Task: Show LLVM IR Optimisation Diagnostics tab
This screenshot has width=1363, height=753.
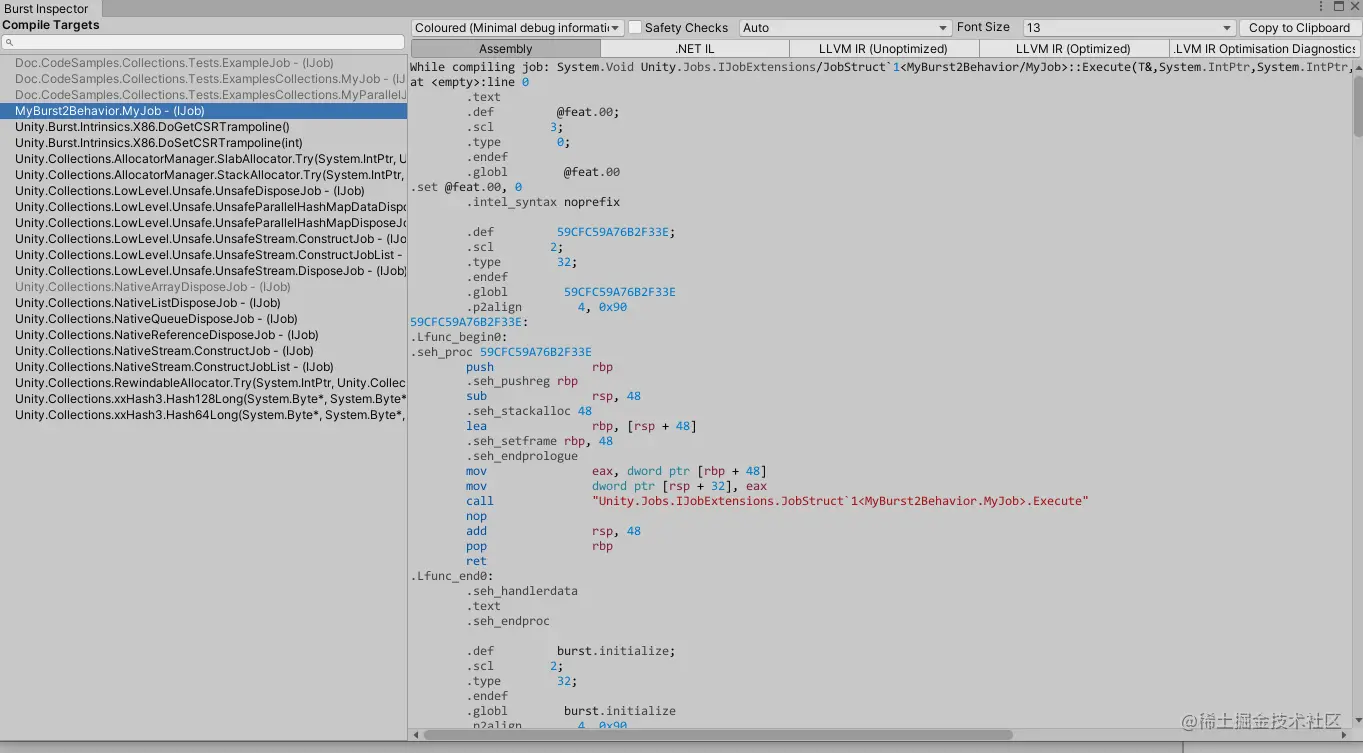Action: 1264,48
